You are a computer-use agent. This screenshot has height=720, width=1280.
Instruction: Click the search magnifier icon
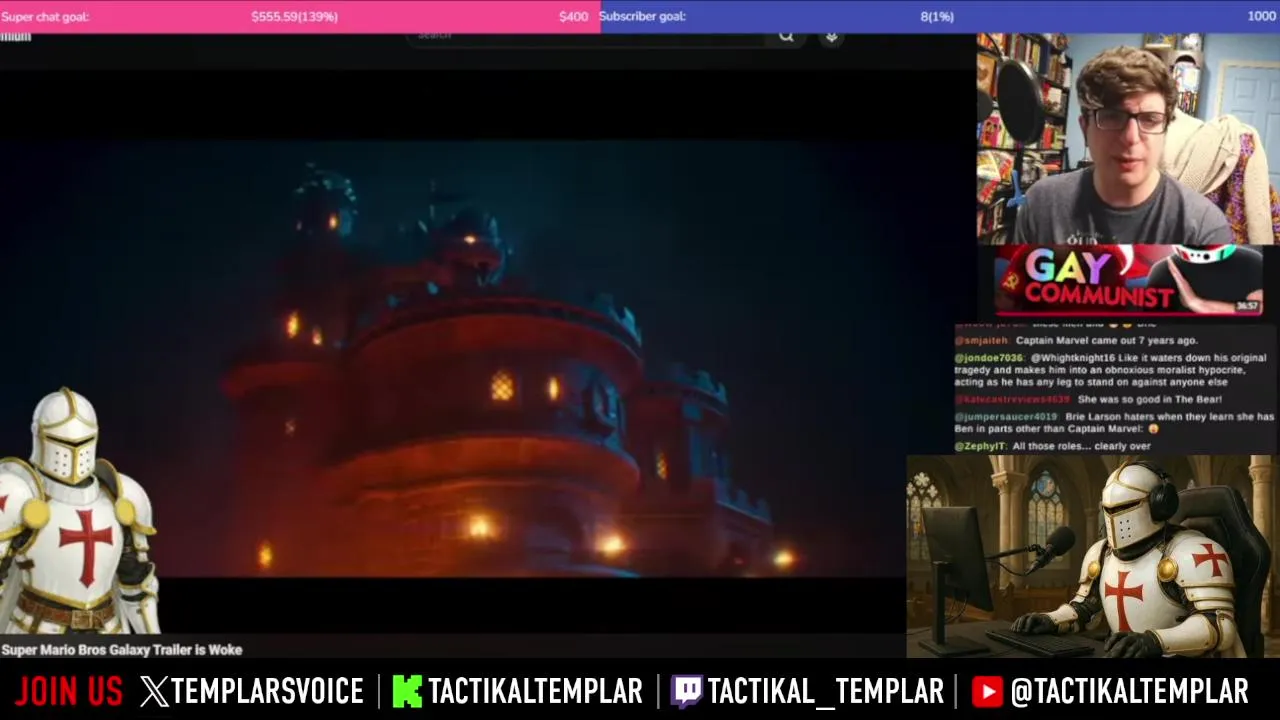786,37
